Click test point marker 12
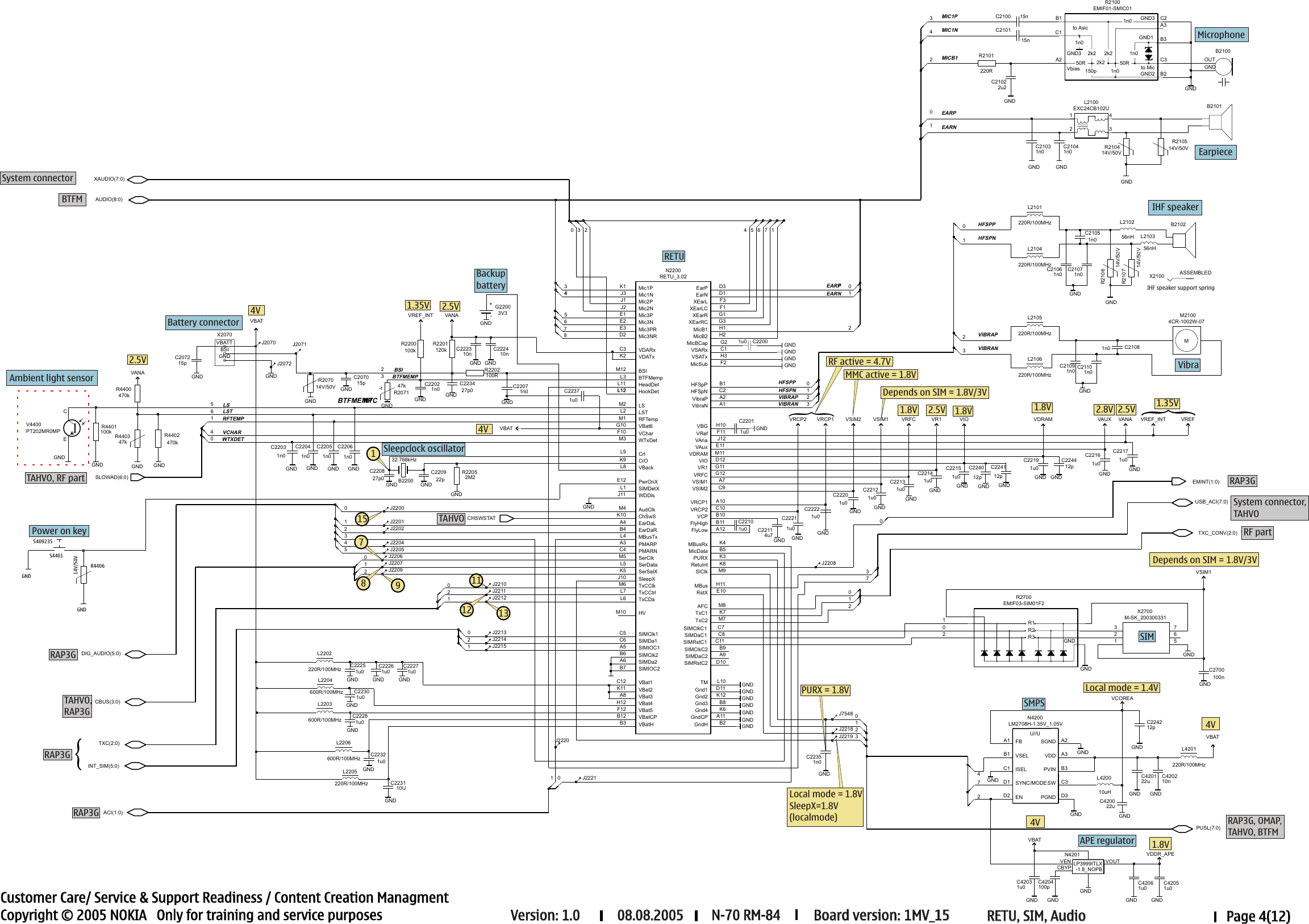This screenshot has width=1309, height=924. click(x=466, y=610)
